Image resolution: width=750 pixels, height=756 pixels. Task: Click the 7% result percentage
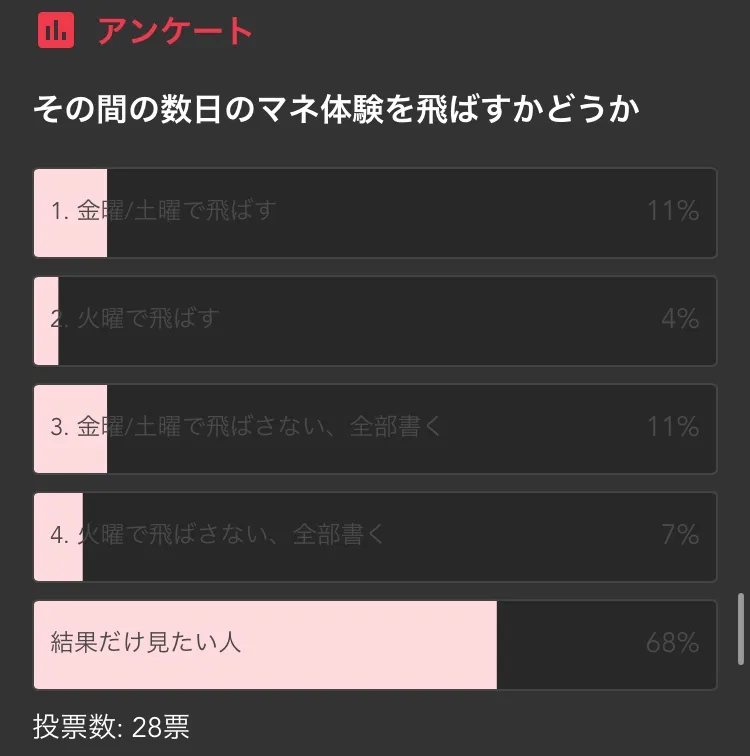click(x=679, y=534)
